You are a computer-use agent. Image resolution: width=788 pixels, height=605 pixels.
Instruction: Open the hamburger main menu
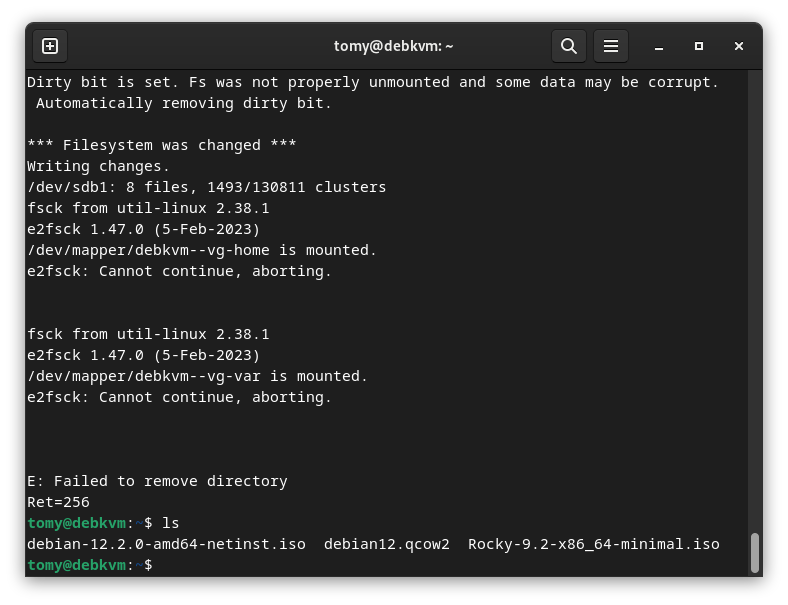[x=611, y=46]
